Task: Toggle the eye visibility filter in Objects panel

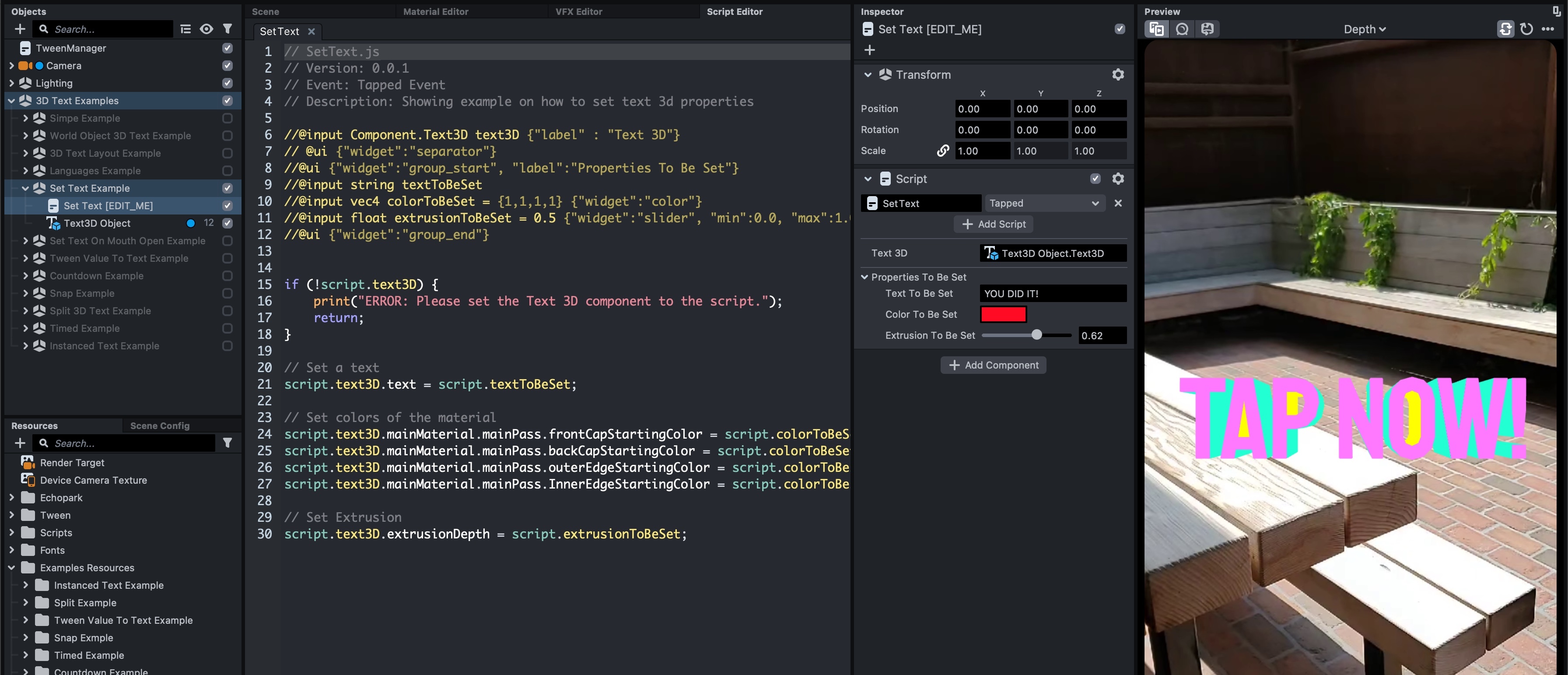Action: [206, 29]
